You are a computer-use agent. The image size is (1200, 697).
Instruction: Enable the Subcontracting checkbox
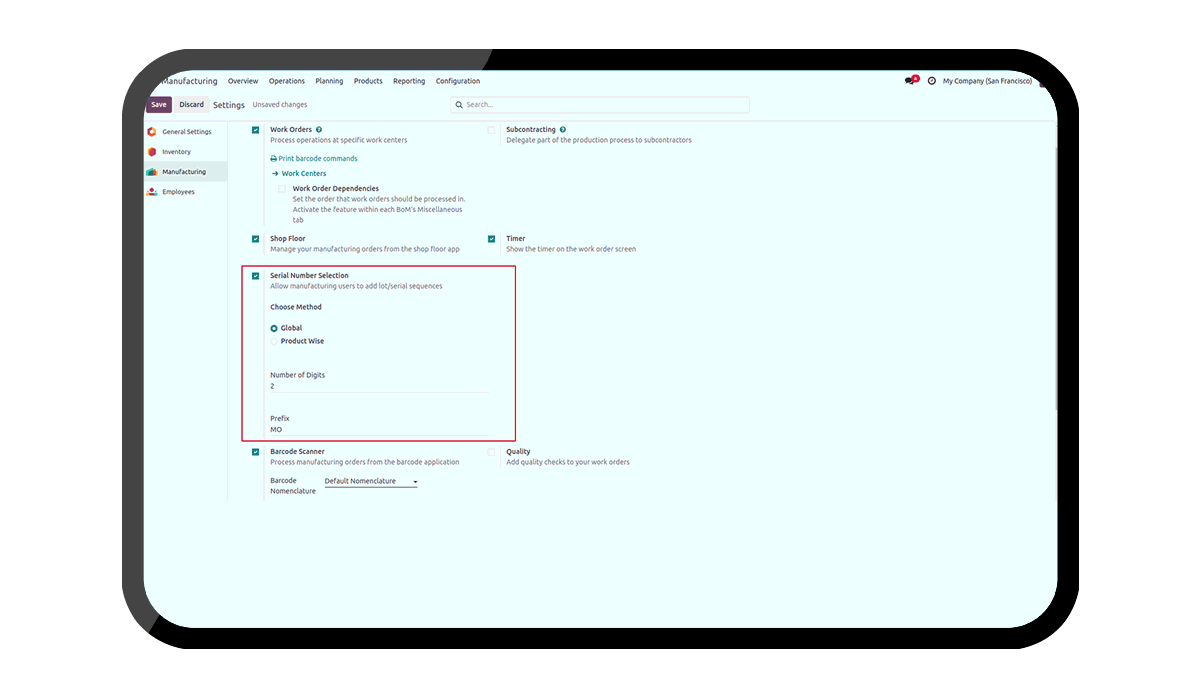point(491,130)
